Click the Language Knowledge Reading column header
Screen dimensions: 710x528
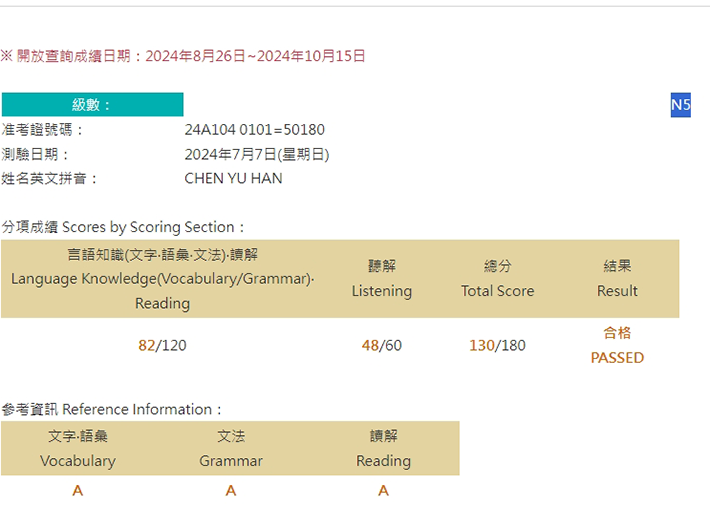click(x=163, y=279)
